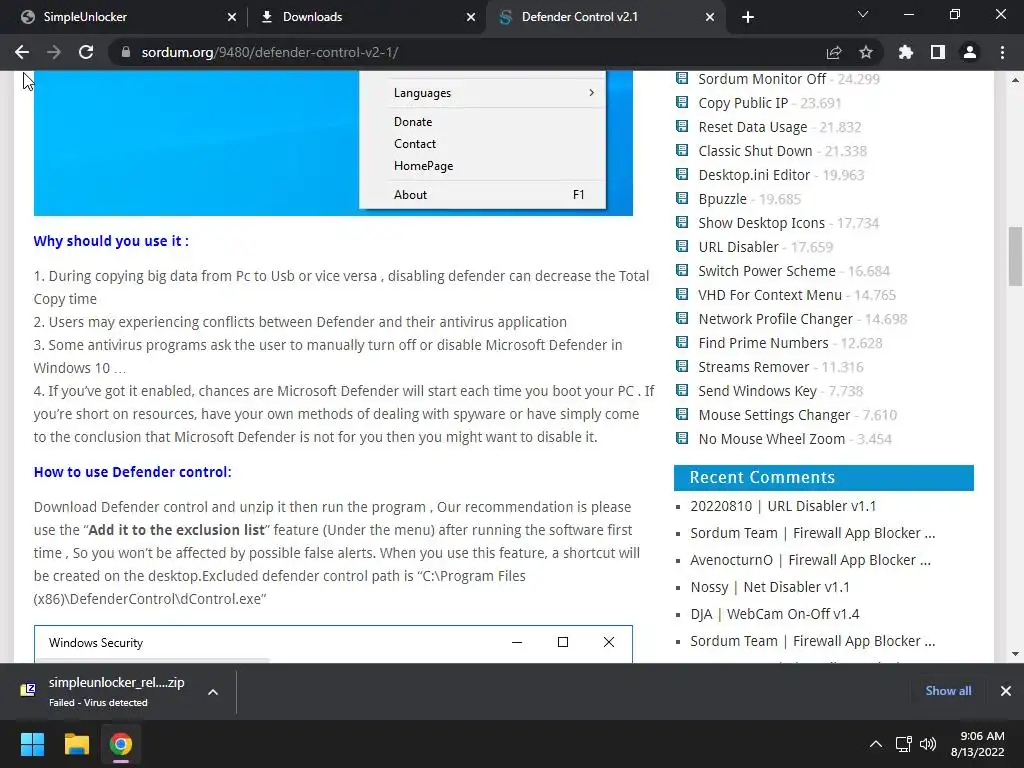Open the DJA WebCam On-Off v1.4 comment
This screenshot has height=768, width=1024.
pyautogui.click(x=775, y=615)
